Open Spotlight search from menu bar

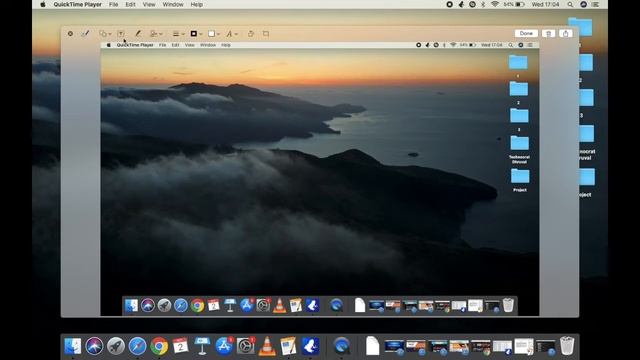tap(570, 4)
